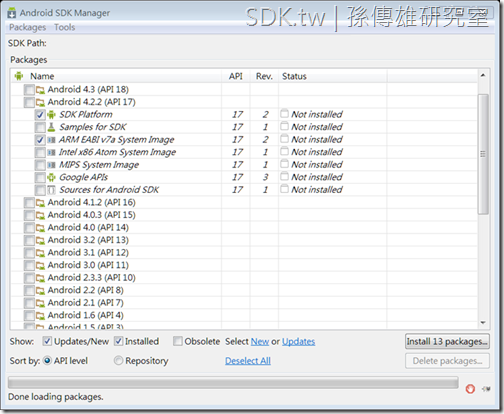Viewport: 504px width, 414px height.
Task: Toggle the Updates/New show filter checkbox
Action: [47, 341]
